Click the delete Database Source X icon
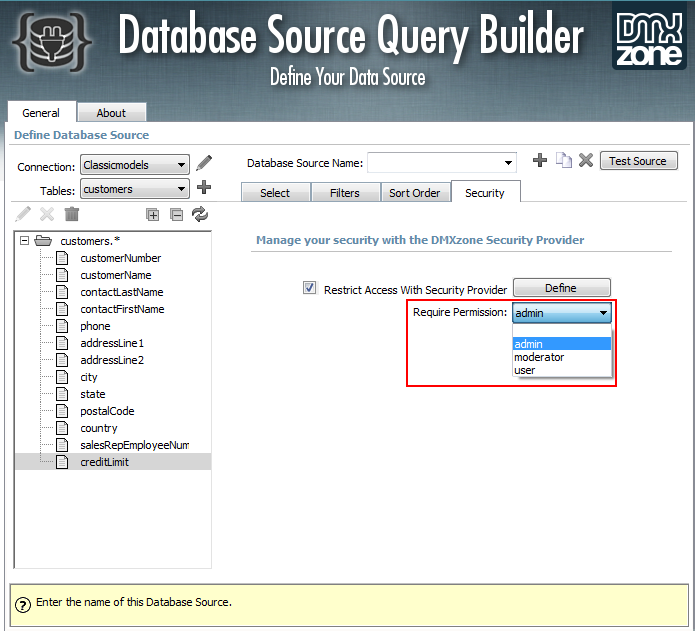The width and height of the screenshot is (695, 631). pos(586,160)
